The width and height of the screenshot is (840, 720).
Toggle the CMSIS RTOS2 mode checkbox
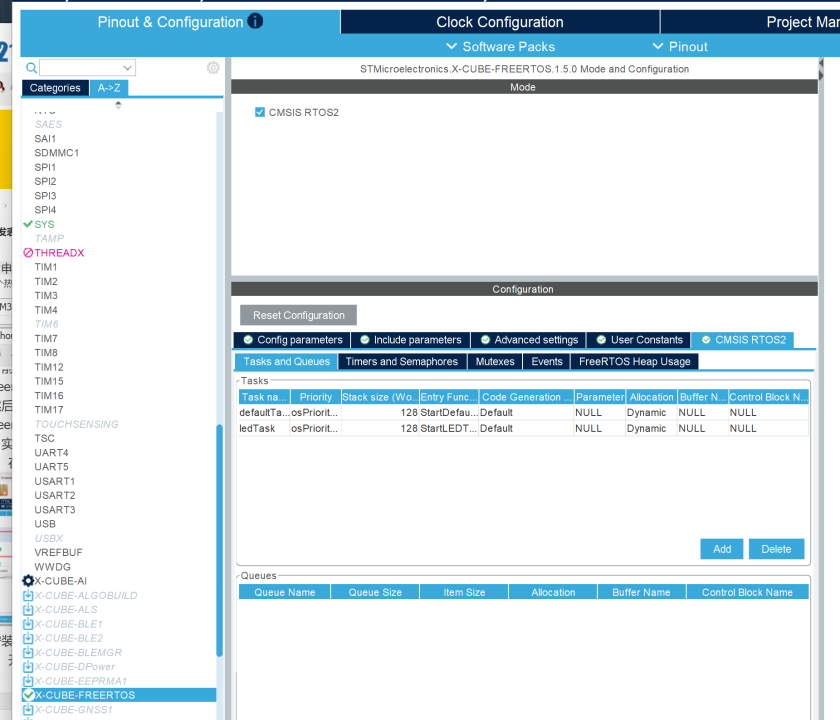pos(260,112)
